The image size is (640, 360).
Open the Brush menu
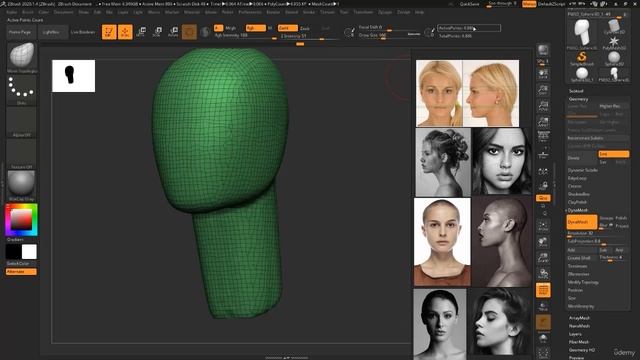click(28, 12)
